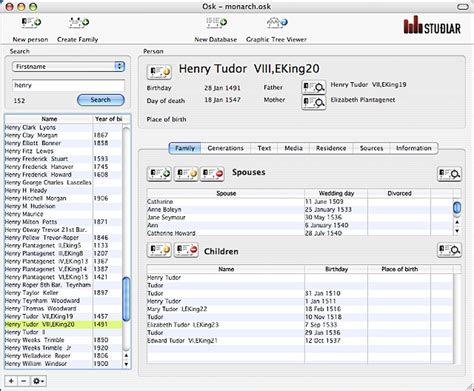Viewport: 474px width, 391px height.
Task: Click the Name column header in search results
Action: click(49, 119)
